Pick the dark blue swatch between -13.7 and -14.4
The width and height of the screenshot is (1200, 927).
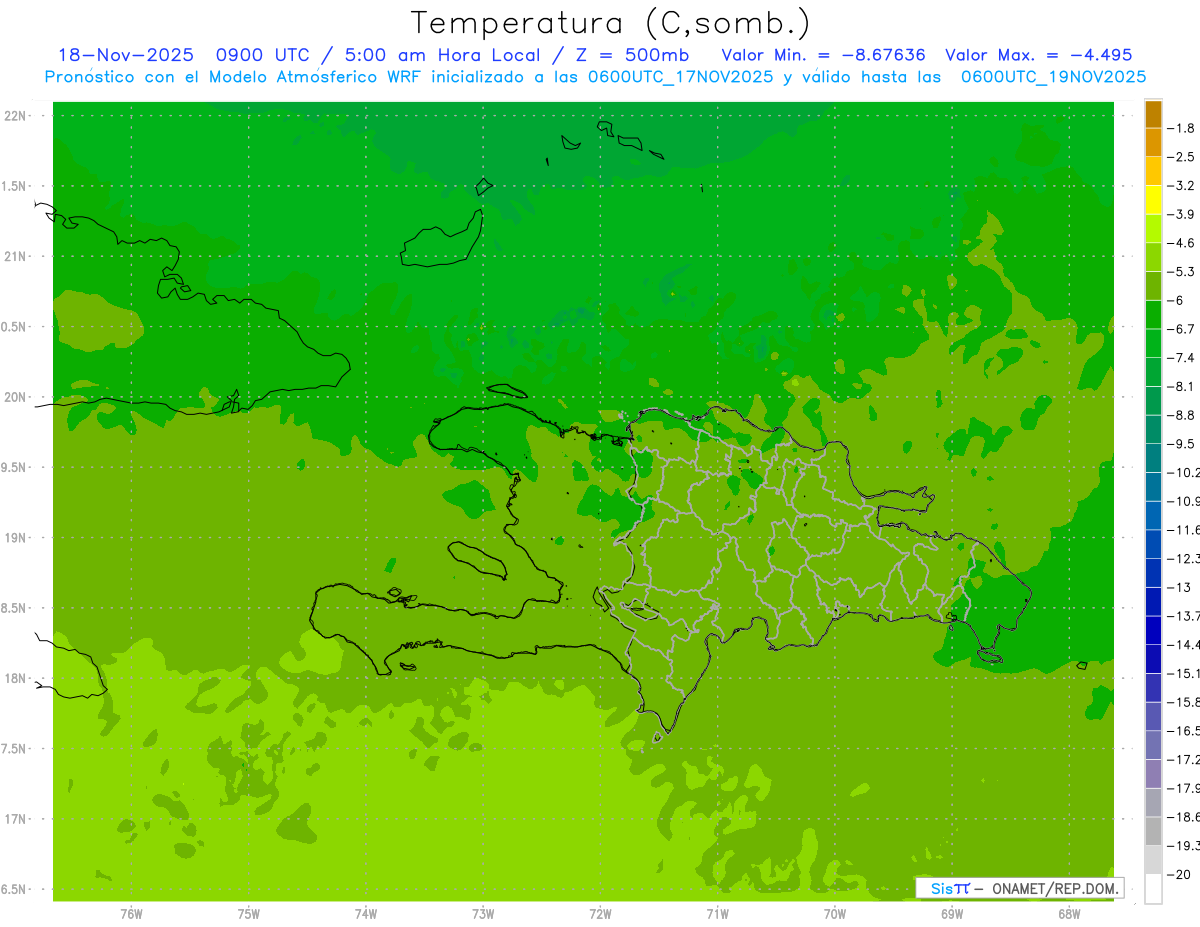(x=1153, y=630)
